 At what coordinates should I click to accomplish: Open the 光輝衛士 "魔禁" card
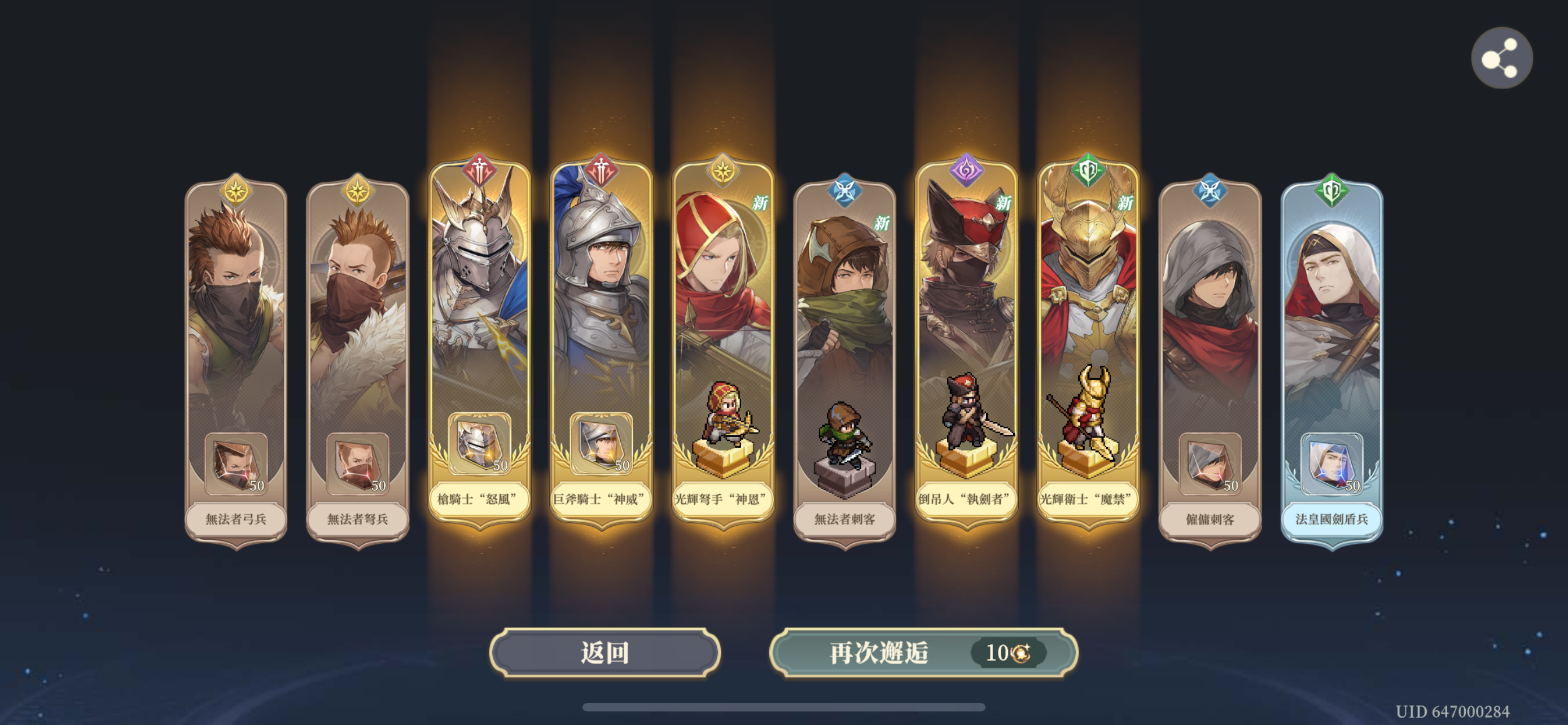1088,342
